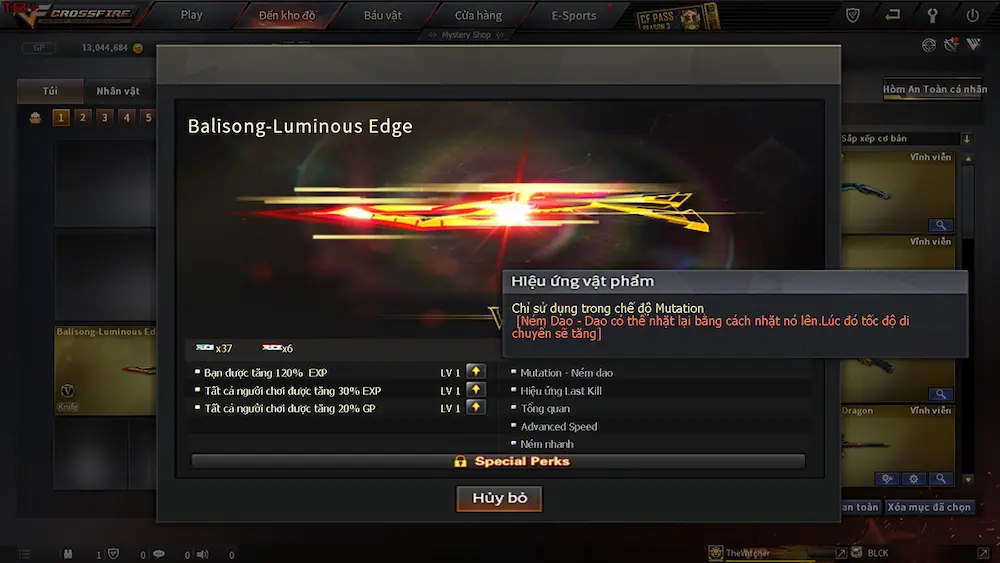This screenshot has height=563, width=1000.
Task: Click the power icon to exit game
Action: (972, 15)
